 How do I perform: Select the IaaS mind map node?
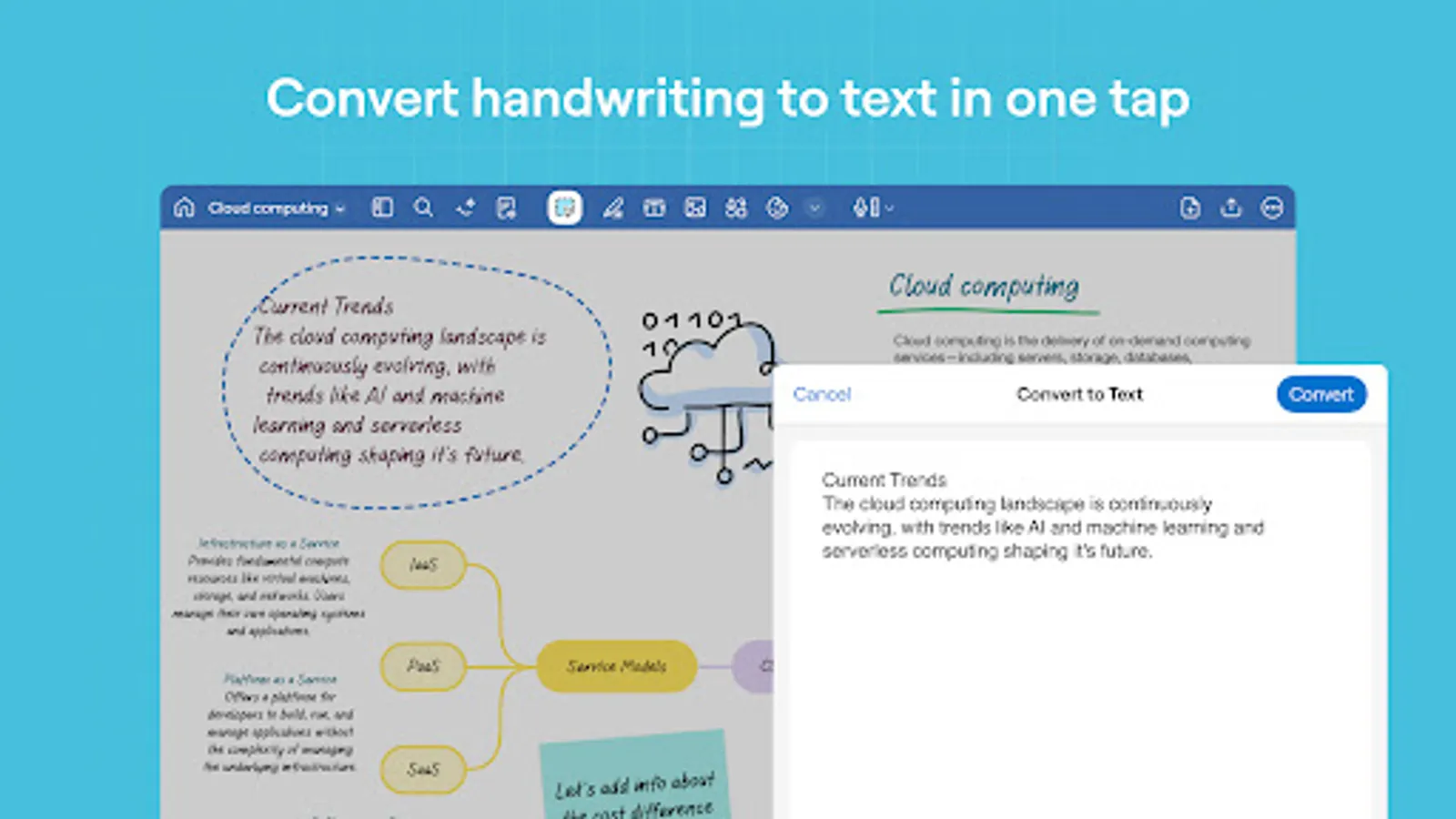click(423, 565)
